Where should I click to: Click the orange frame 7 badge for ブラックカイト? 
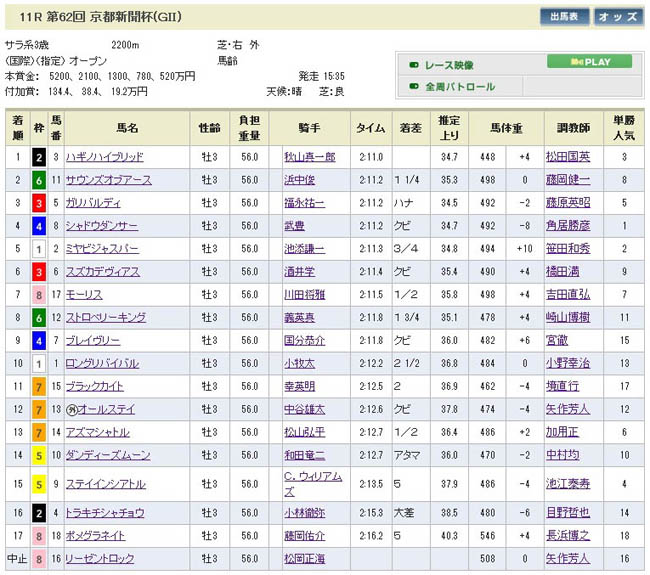coord(38,385)
